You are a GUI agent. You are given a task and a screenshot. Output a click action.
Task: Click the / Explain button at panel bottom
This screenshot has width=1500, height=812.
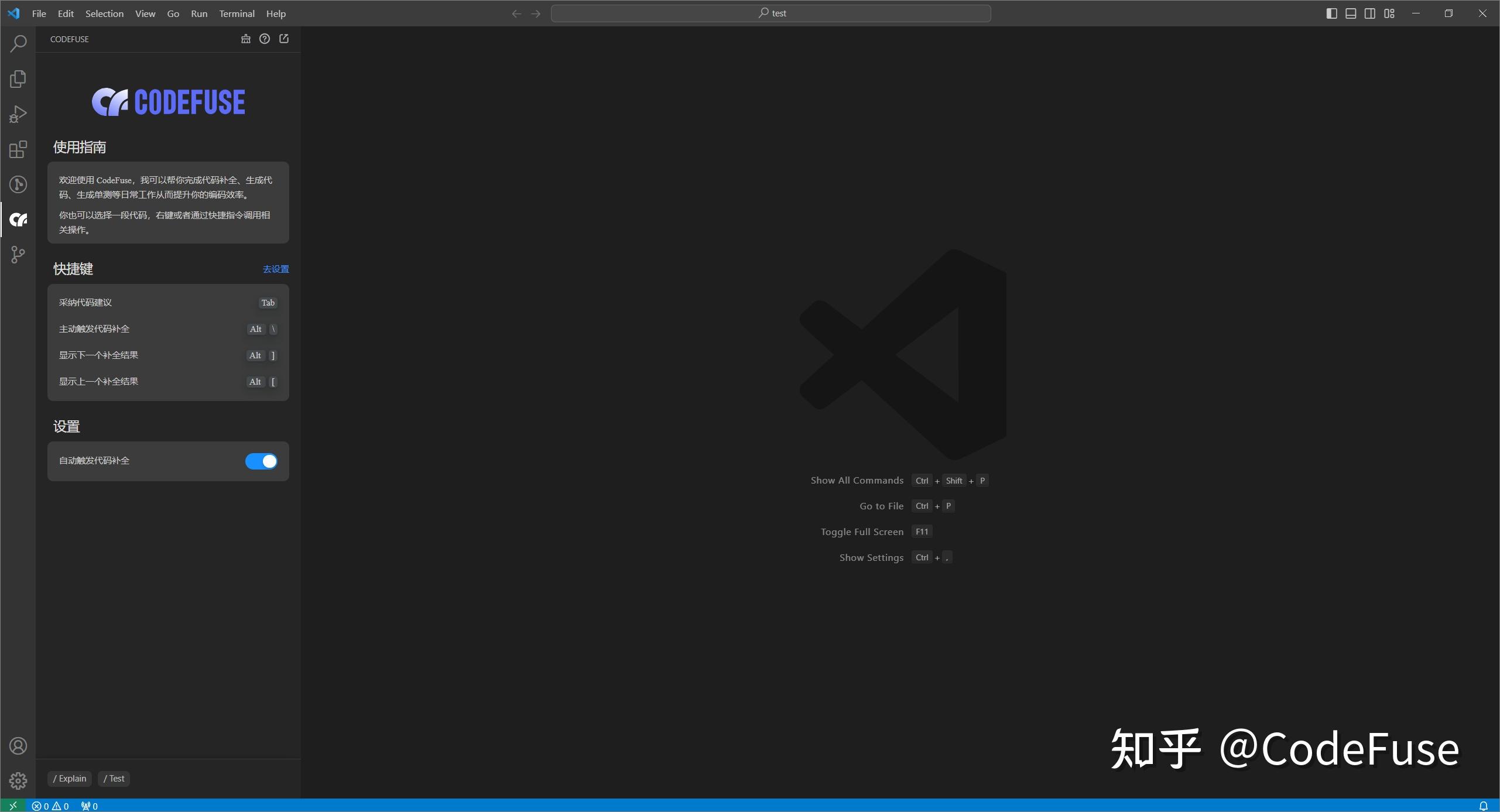coord(69,779)
